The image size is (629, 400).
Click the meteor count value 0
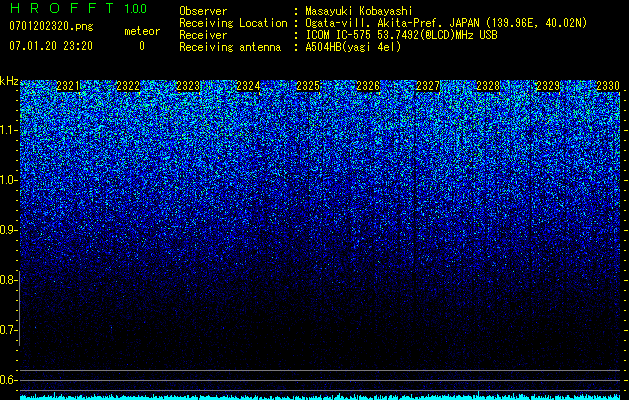(x=142, y=46)
